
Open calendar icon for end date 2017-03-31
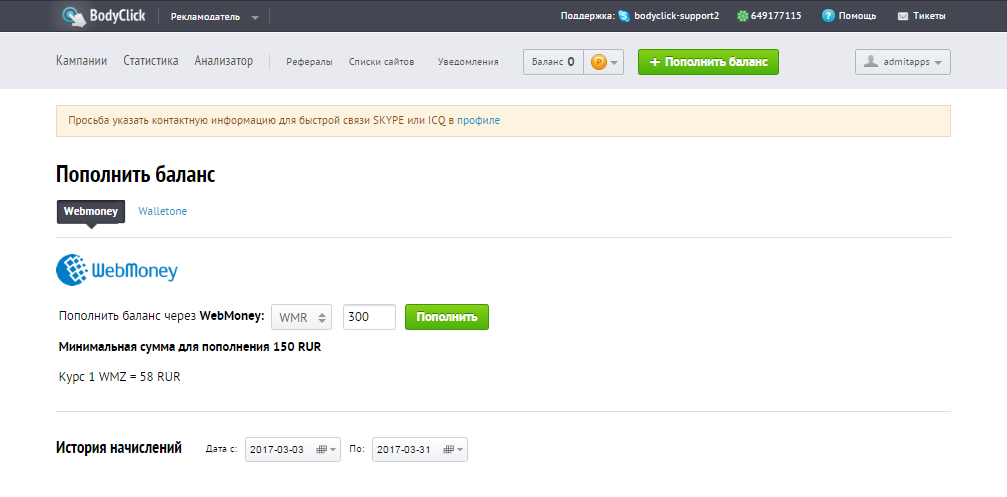(x=450, y=449)
